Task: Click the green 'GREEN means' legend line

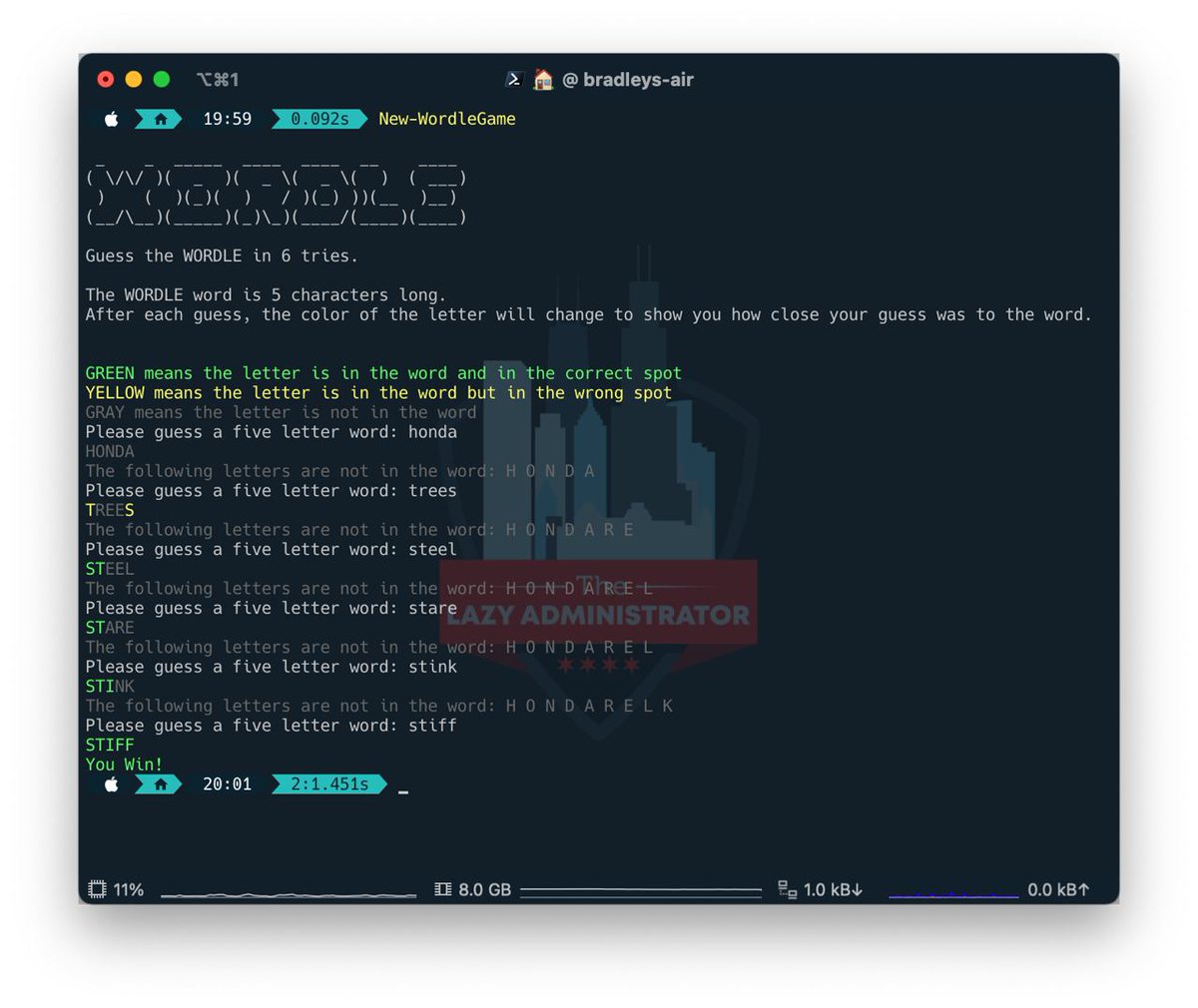Action: (x=383, y=373)
